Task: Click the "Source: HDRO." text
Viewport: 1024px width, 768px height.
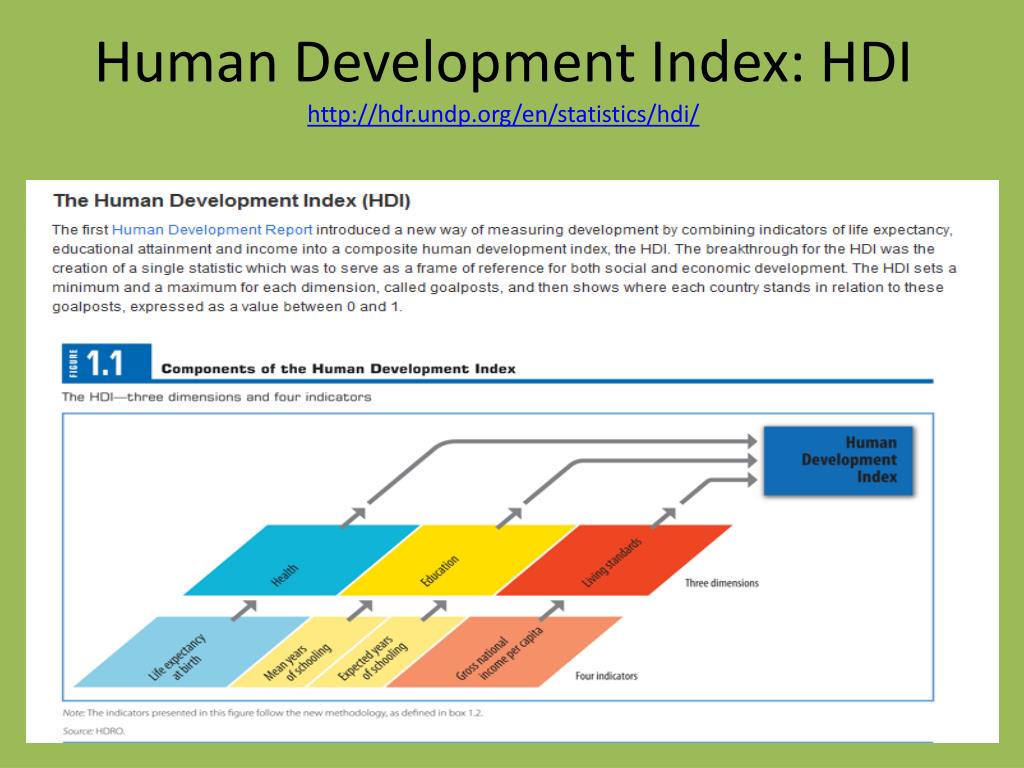Action: click(93, 731)
